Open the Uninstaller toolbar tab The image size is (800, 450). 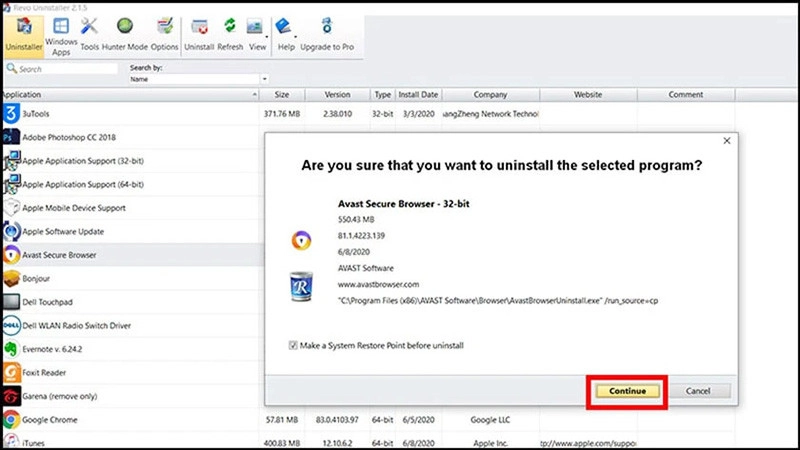click(x=23, y=35)
